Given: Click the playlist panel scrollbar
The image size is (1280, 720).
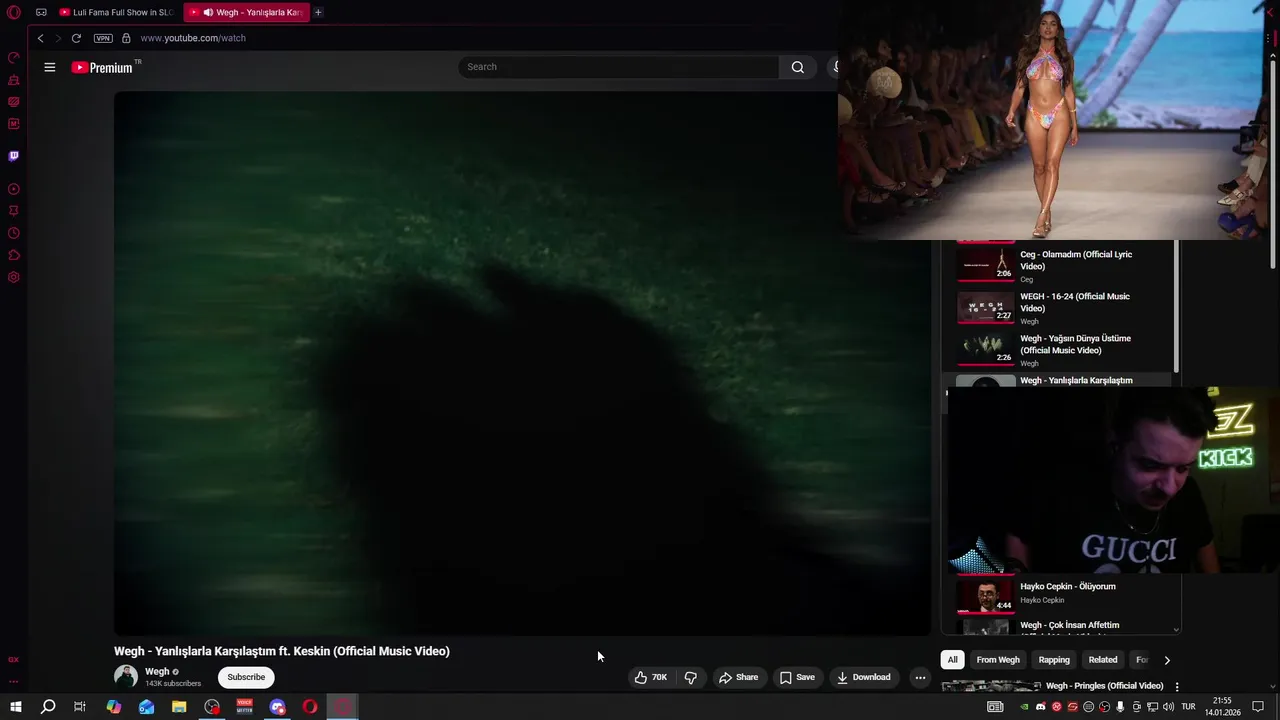Looking at the screenshot, I should point(1176,305).
